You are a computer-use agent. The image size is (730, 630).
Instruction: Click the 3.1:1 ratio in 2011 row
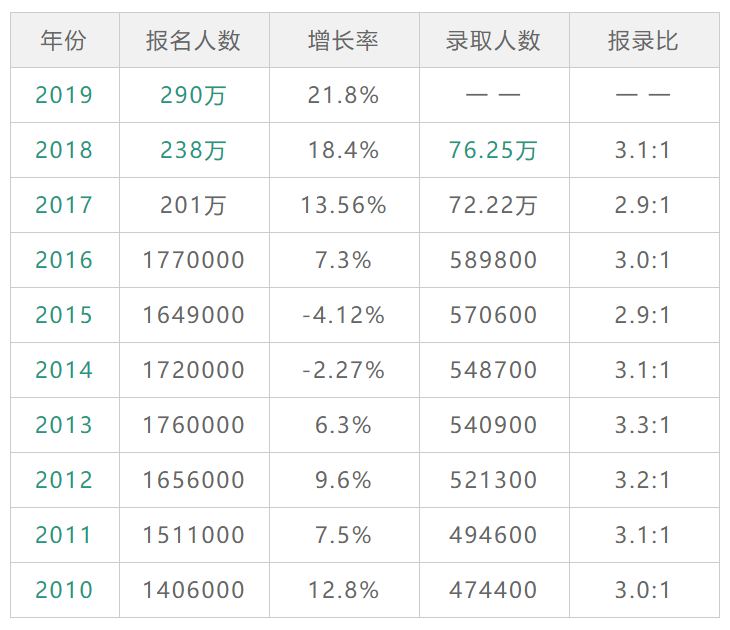coord(643,535)
